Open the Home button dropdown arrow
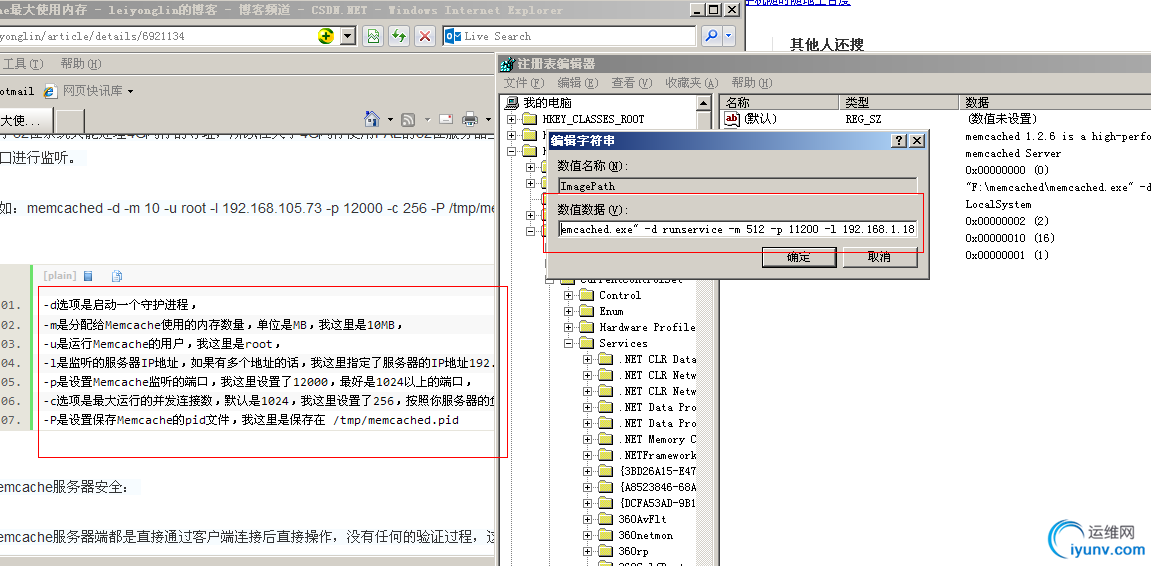The height and width of the screenshot is (566, 1151). point(390,120)
